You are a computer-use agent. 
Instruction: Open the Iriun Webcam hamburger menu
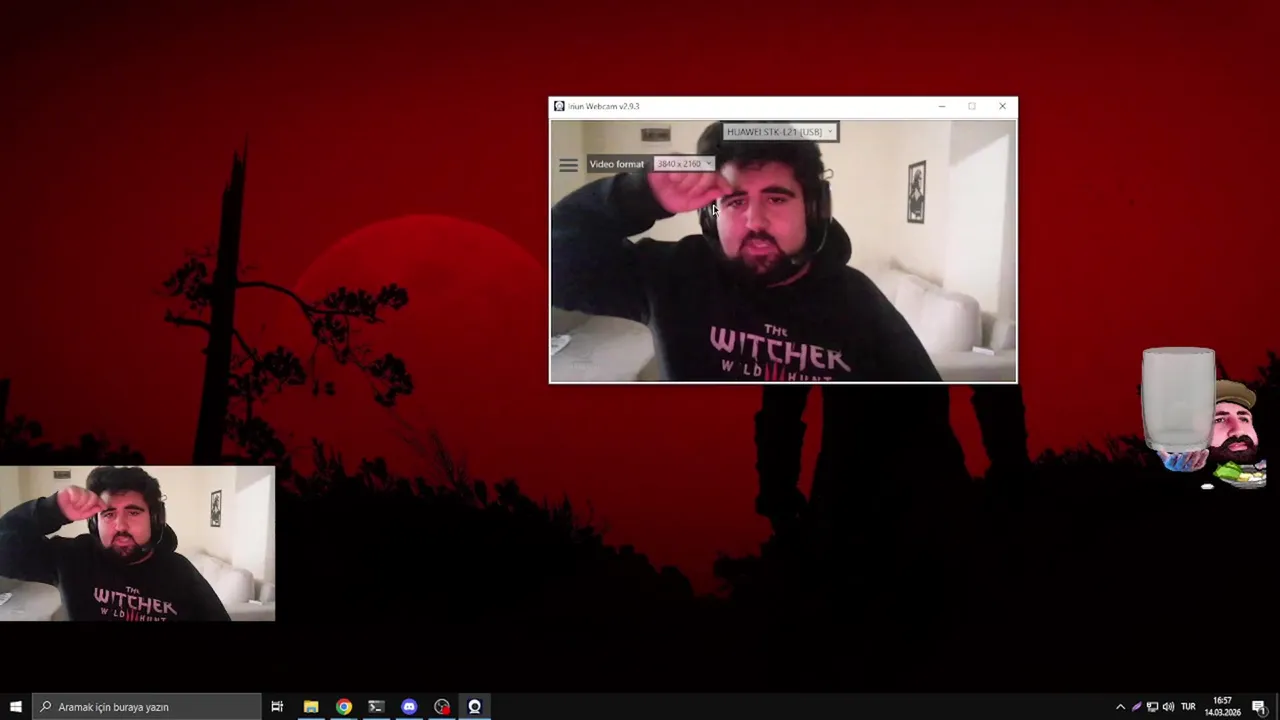[568, 165]
